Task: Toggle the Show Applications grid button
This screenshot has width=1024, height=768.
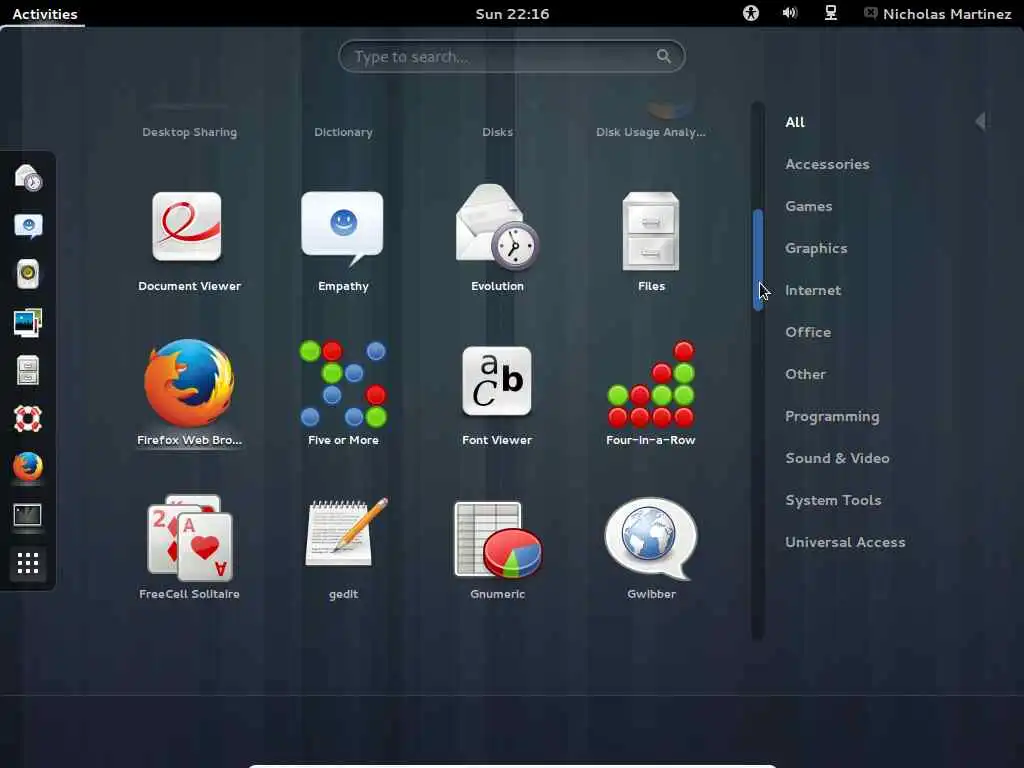Action: [x=28, y=563]
